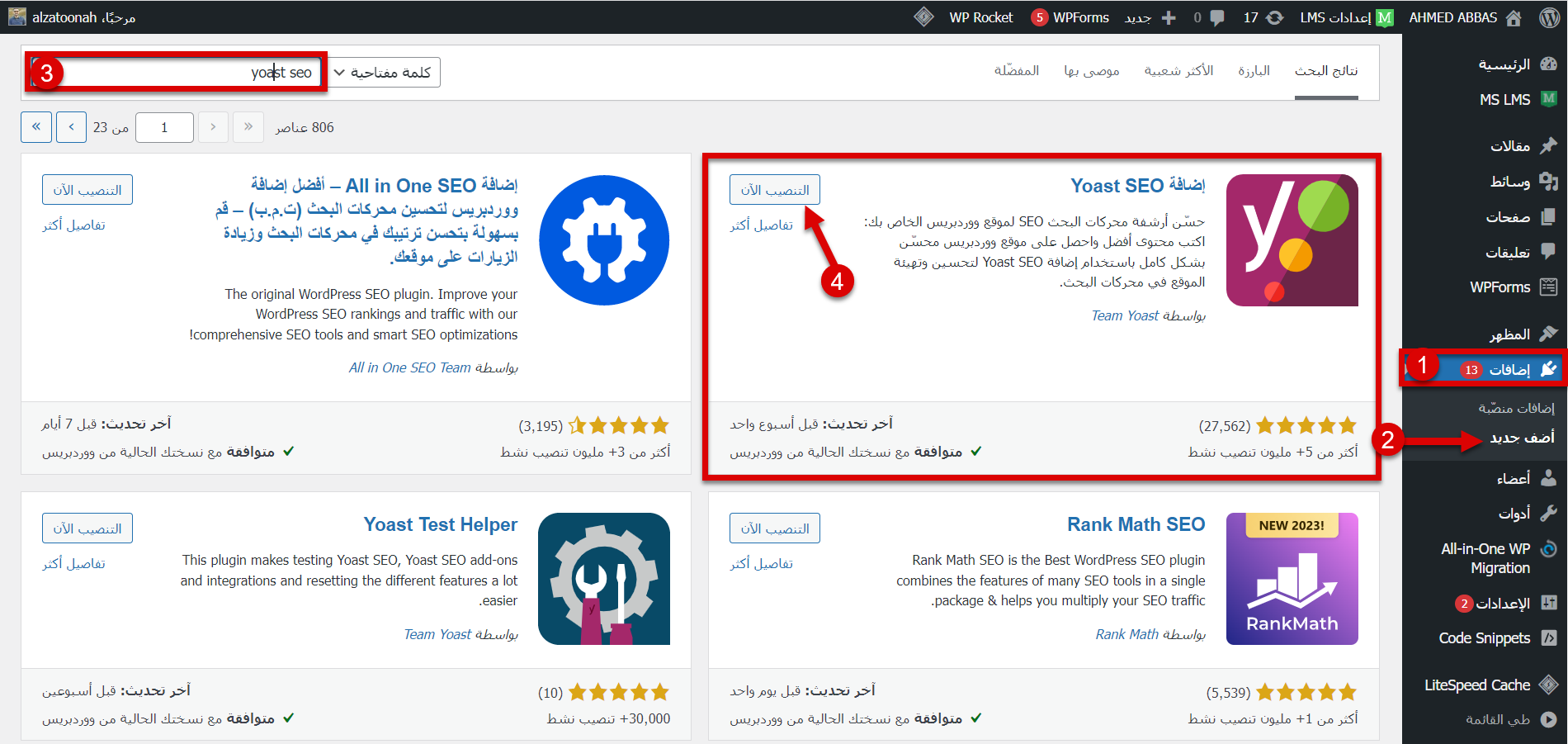
Task: Click the WordPress logo in admin bar
Action: tap(1548, 17)
